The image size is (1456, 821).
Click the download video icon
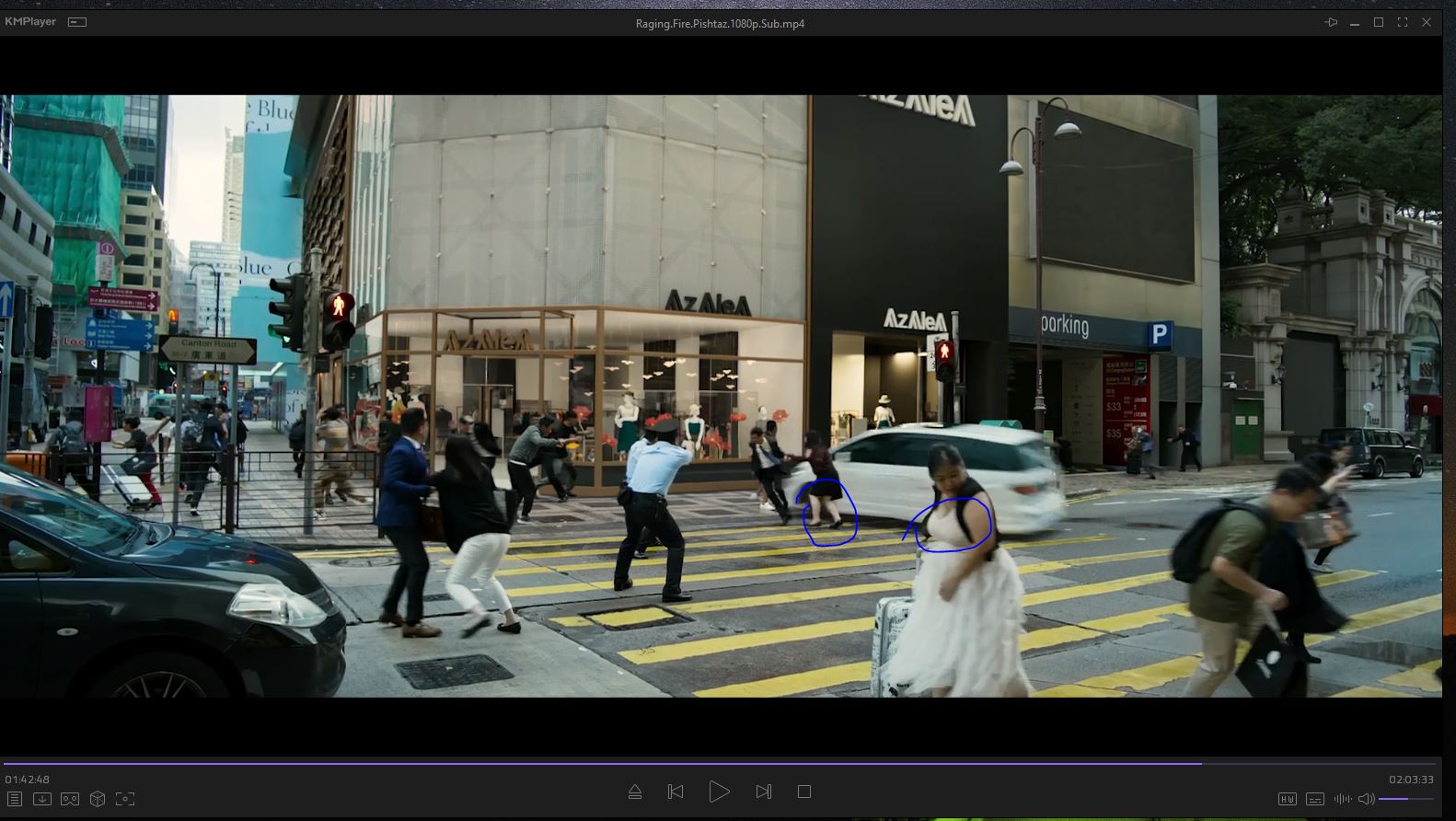tap(42, 799)
